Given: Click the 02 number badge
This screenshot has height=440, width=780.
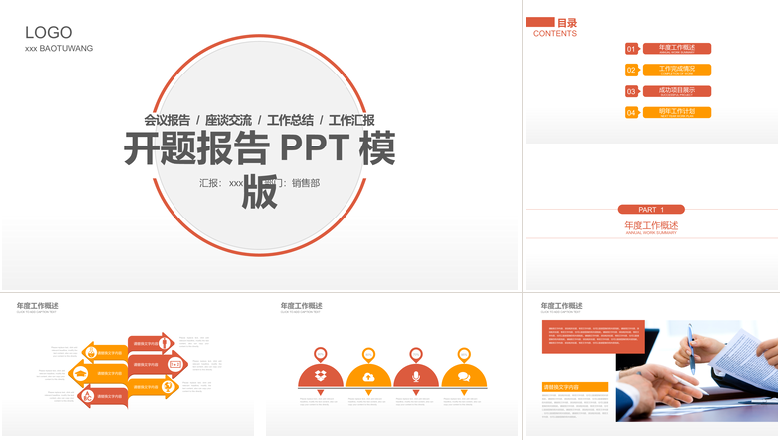Looking at the screenshot, I should [632, 70].
